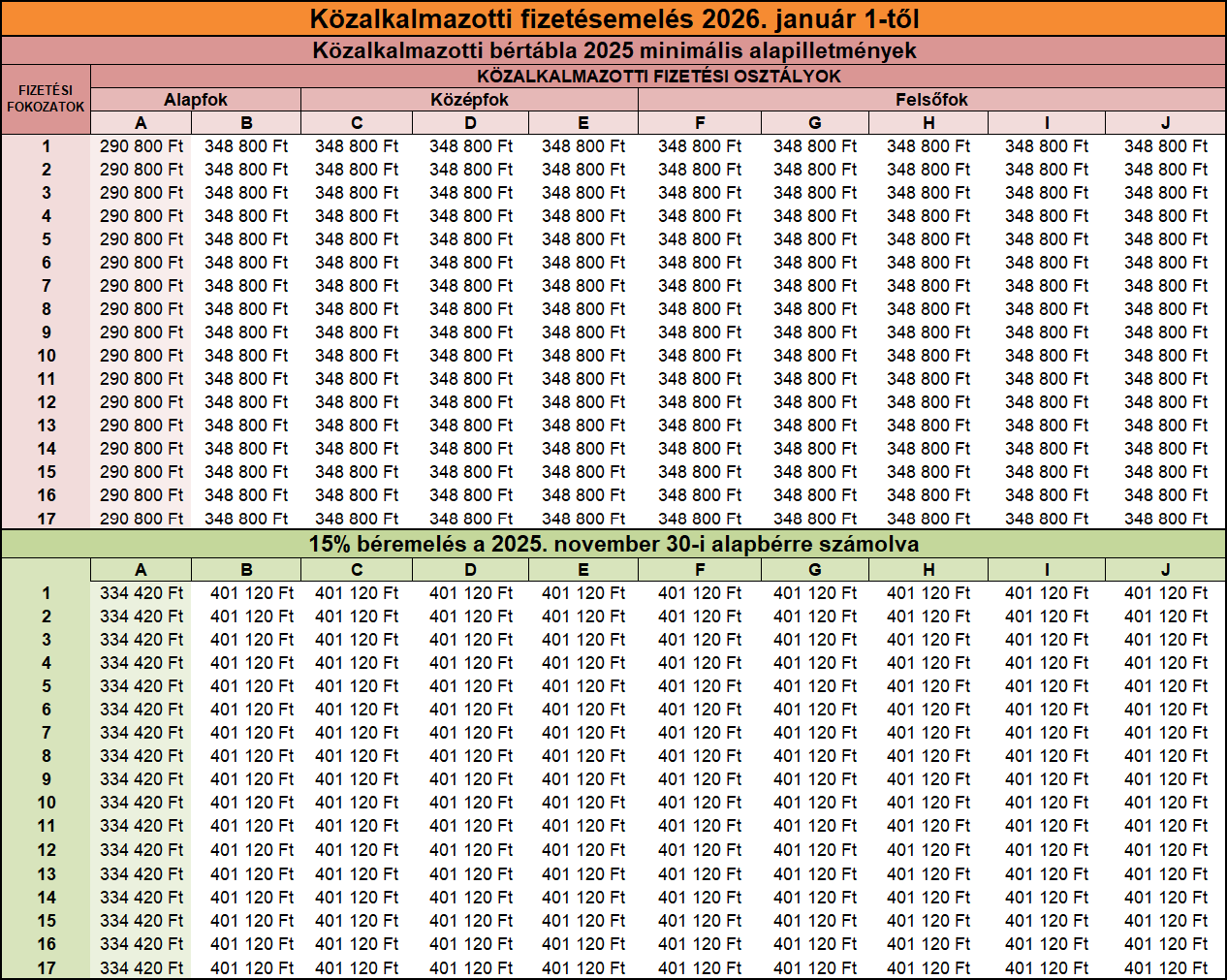Select row number 1 in the upper table
The height and width of the screenshot is (980, 1227).
(46, 146)
